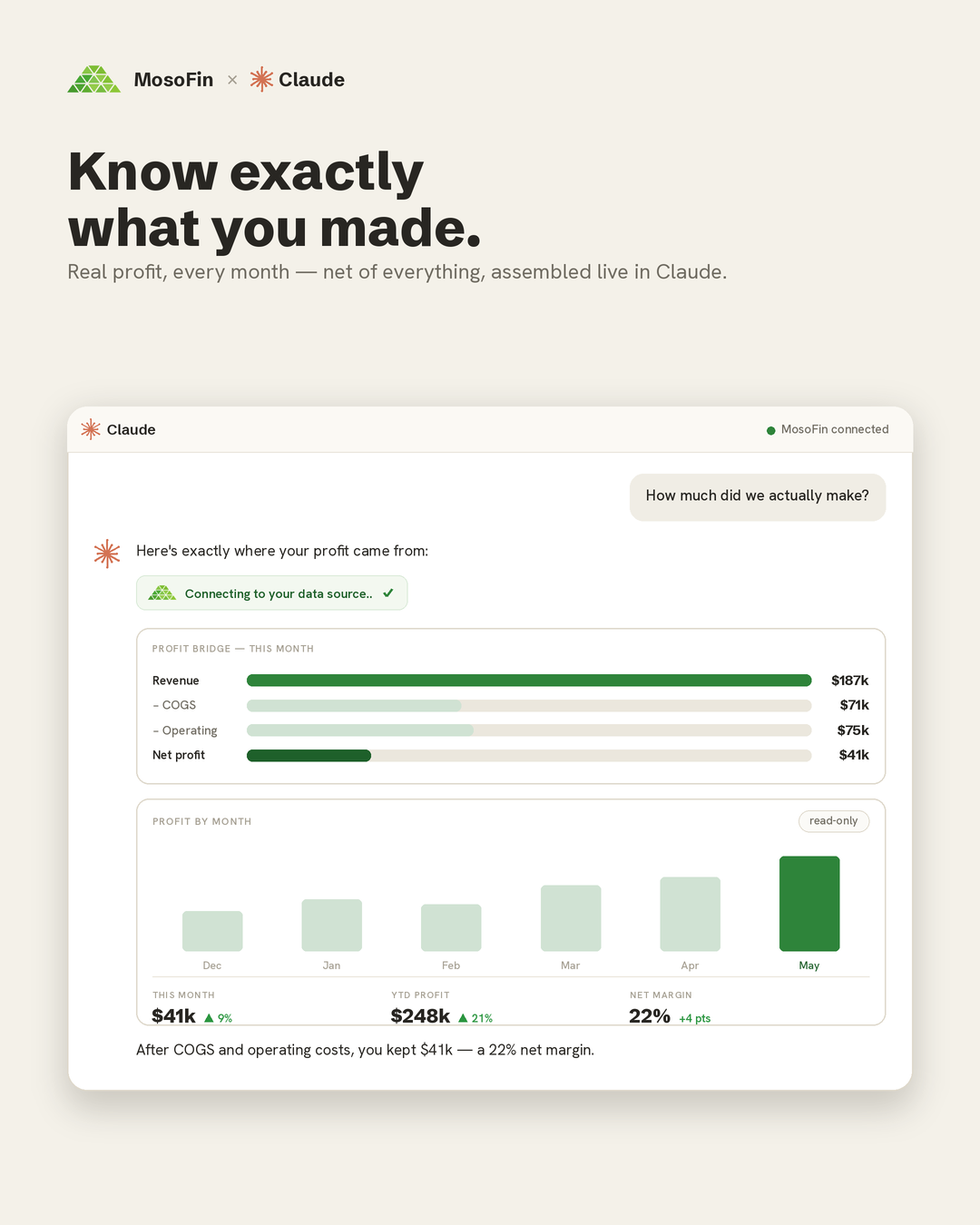Viewport: 980px width, 1225px height.
Task: Click the Claude icon in chat title bar
Action: pyautogui.click(x=91, y=429)
